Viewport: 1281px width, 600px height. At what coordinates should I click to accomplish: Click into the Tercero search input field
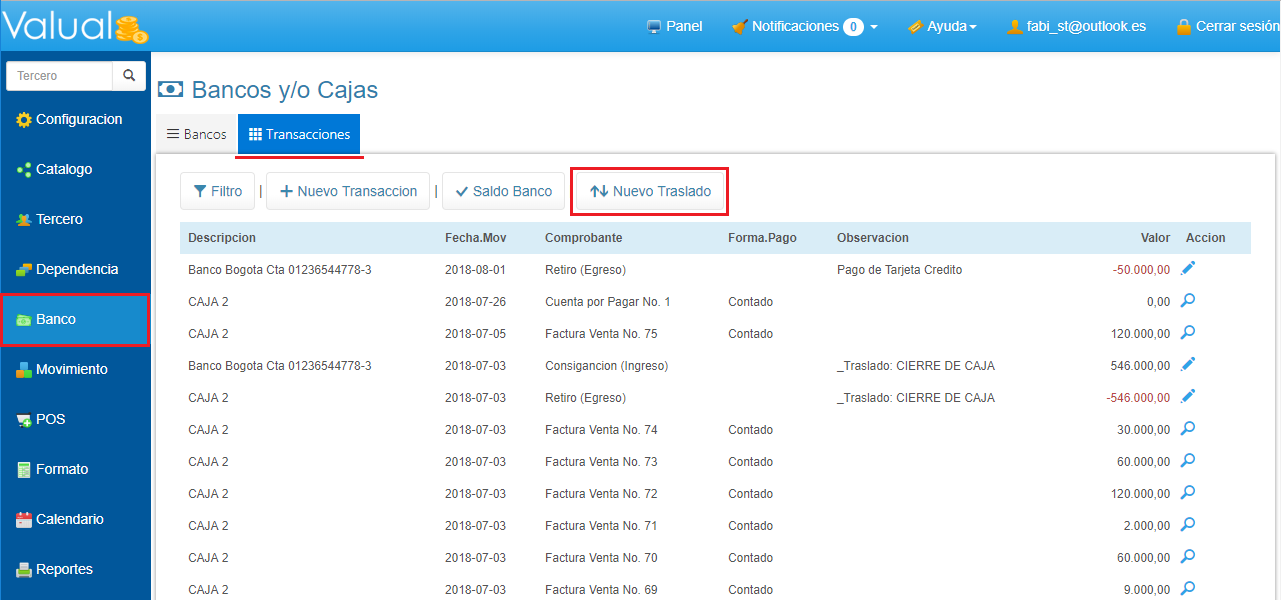point(60,76)
